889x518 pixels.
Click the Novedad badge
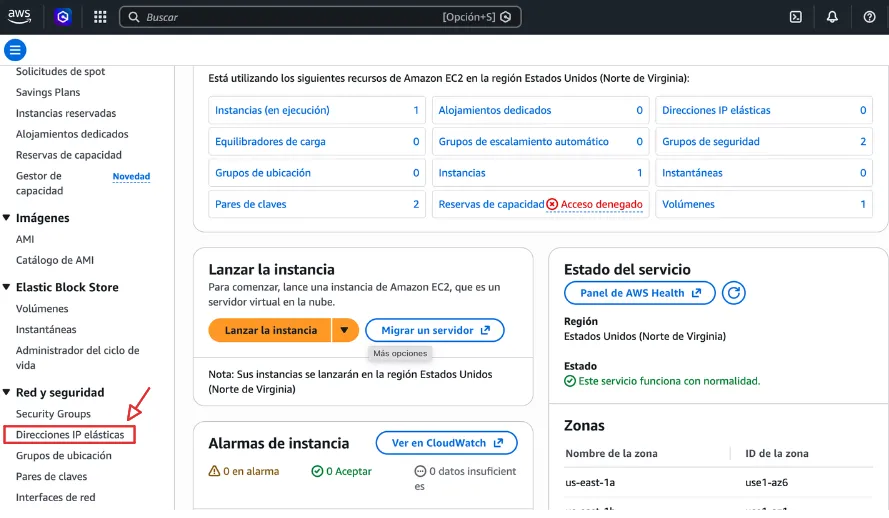(x=131, y=176)
